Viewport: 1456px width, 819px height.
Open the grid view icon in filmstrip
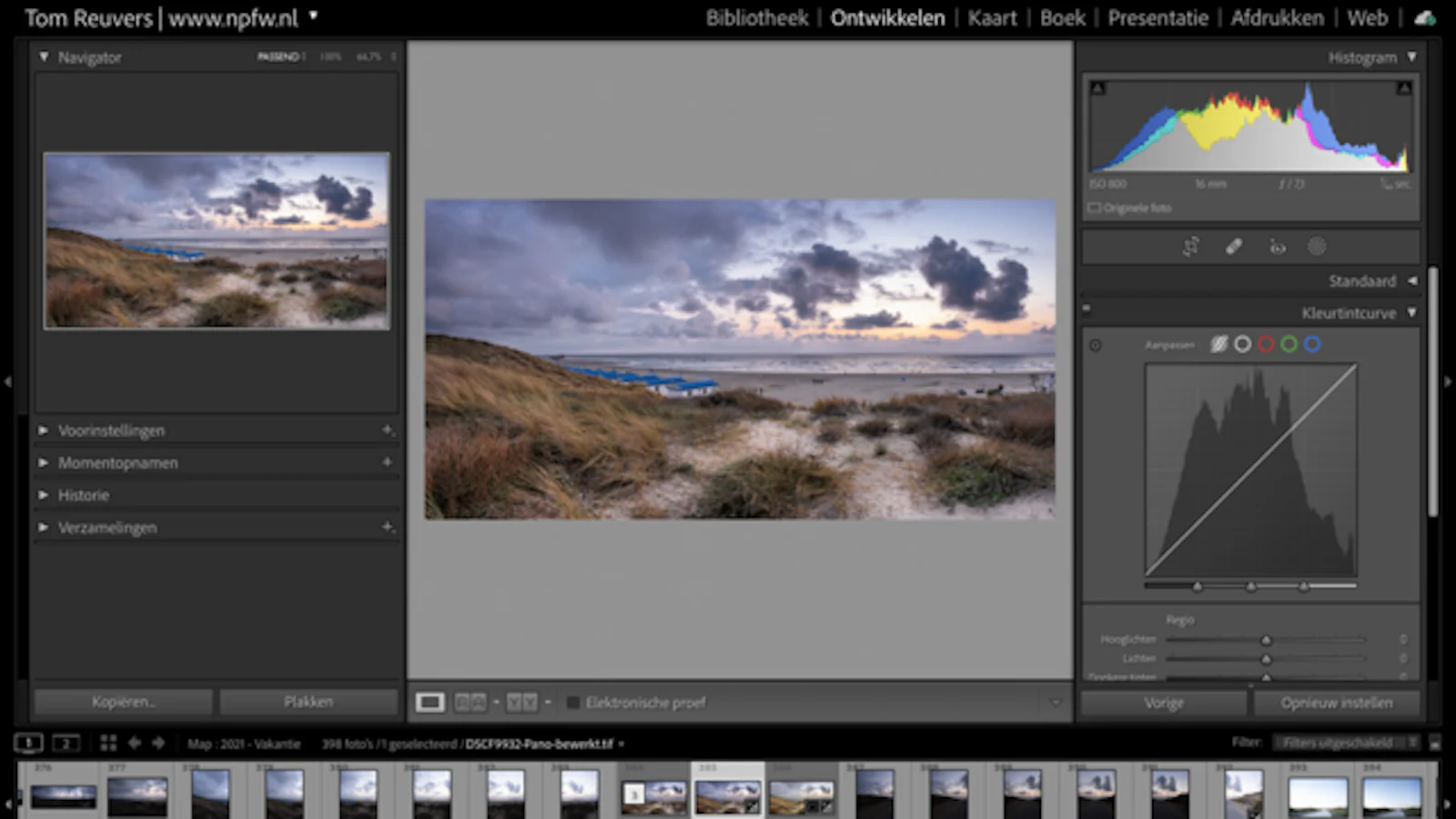pyautogui.click(x=108, y=743)
